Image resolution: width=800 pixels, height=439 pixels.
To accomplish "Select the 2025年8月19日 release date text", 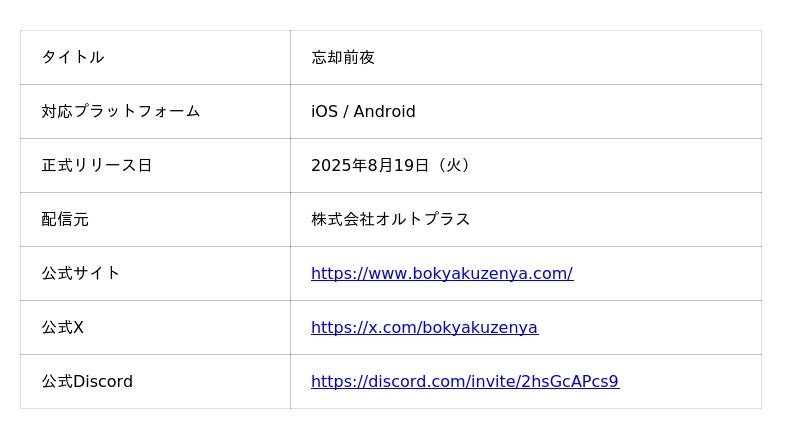I will point(370,166).
